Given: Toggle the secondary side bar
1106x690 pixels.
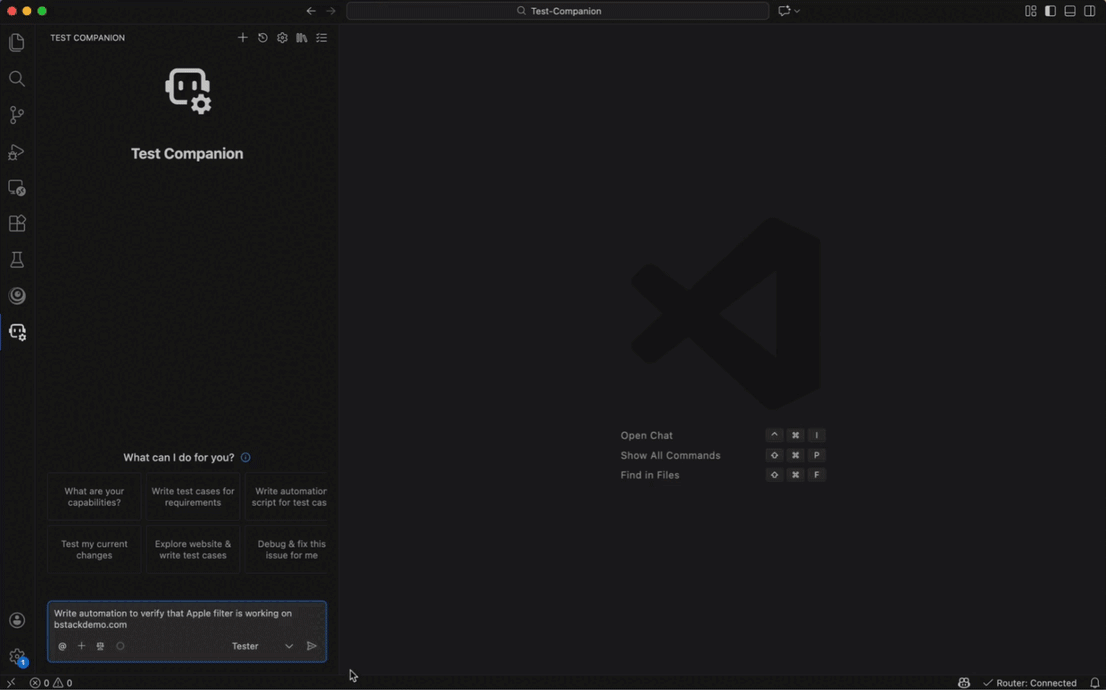Looking at the screenshot, I should [1090, 11].
